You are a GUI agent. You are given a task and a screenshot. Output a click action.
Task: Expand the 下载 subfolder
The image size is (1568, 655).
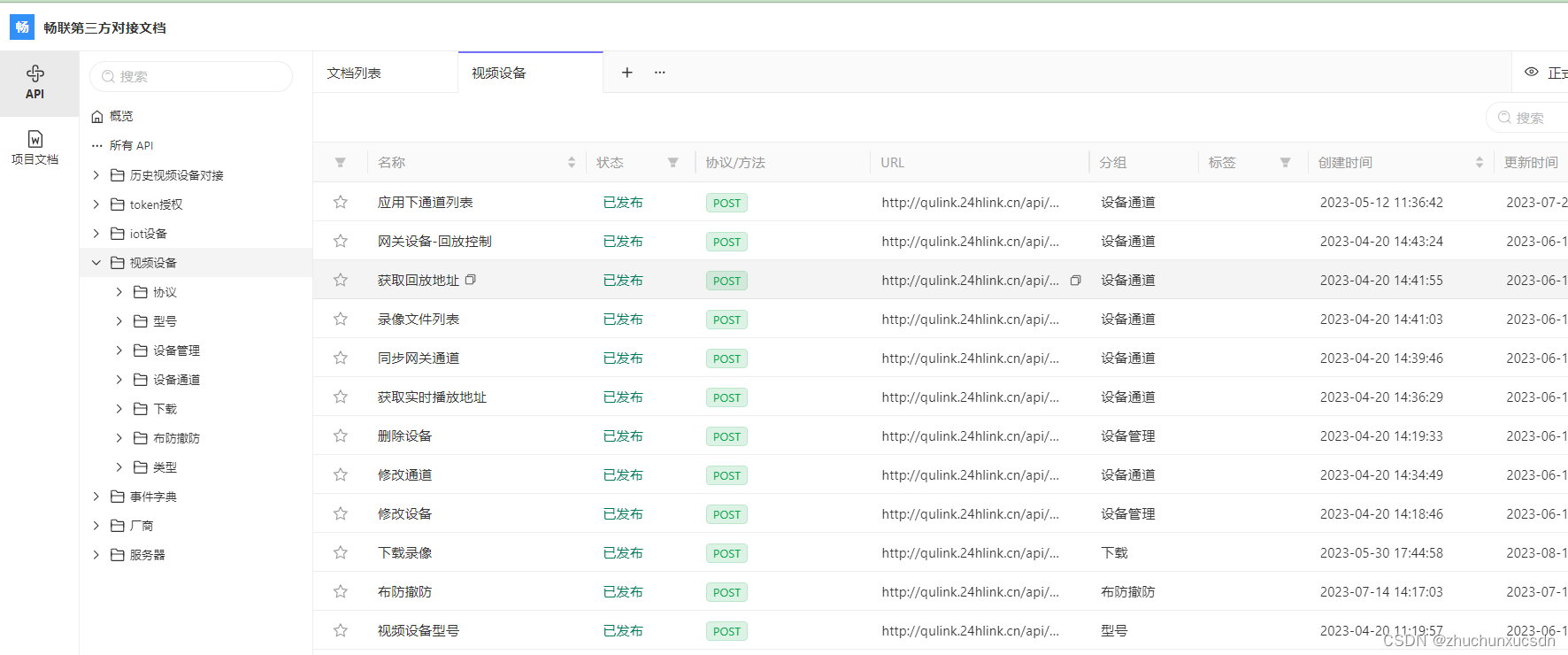(x=119, y=409)
